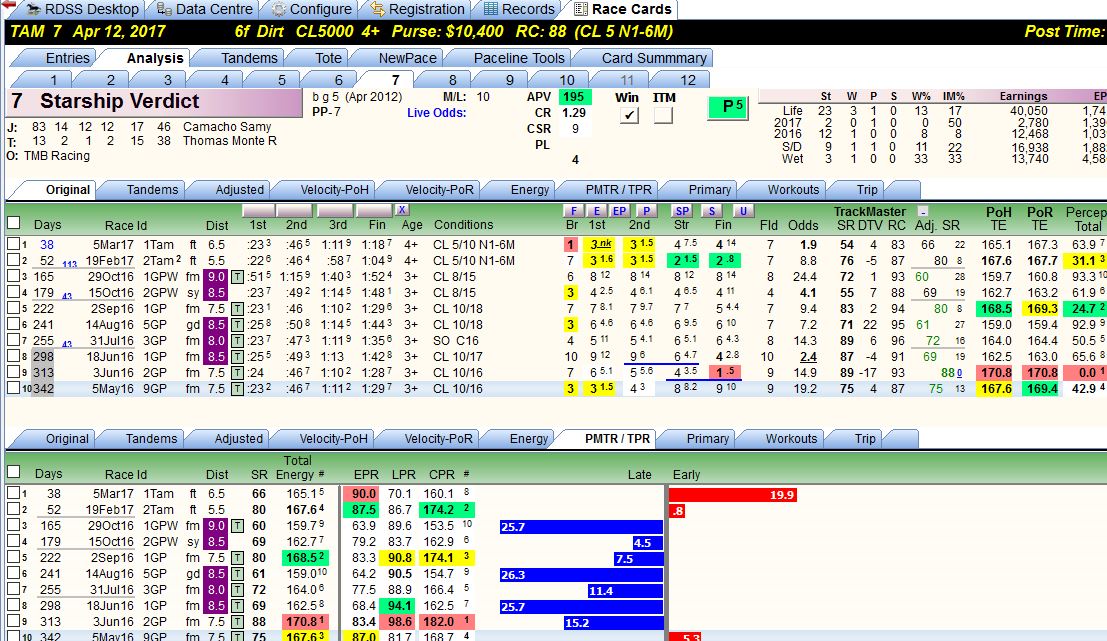Toggle select-all checkbox in Total Energy table header
Screen dimensions: 1107x641
[13, 472]
